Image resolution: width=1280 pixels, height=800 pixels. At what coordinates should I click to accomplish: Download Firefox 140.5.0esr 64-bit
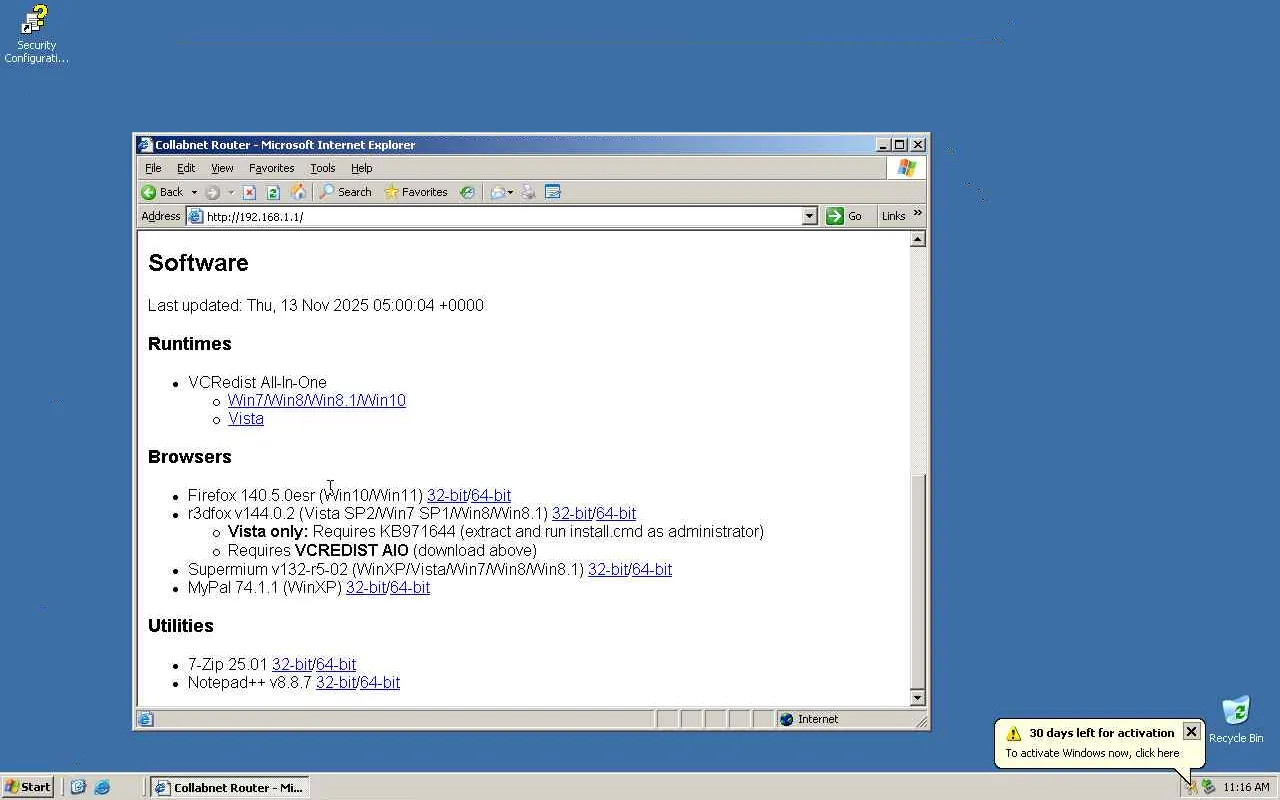tap(491, 495)
